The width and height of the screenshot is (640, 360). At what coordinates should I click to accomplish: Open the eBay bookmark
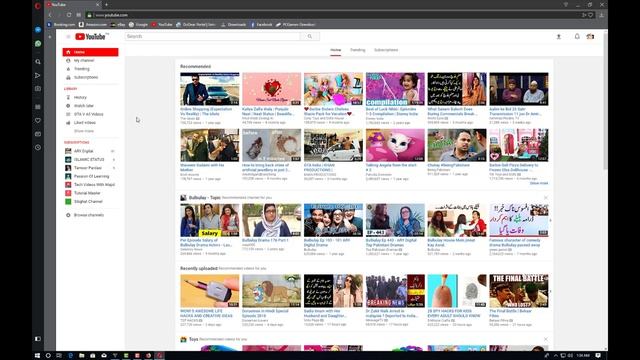(x=118, y=24)
